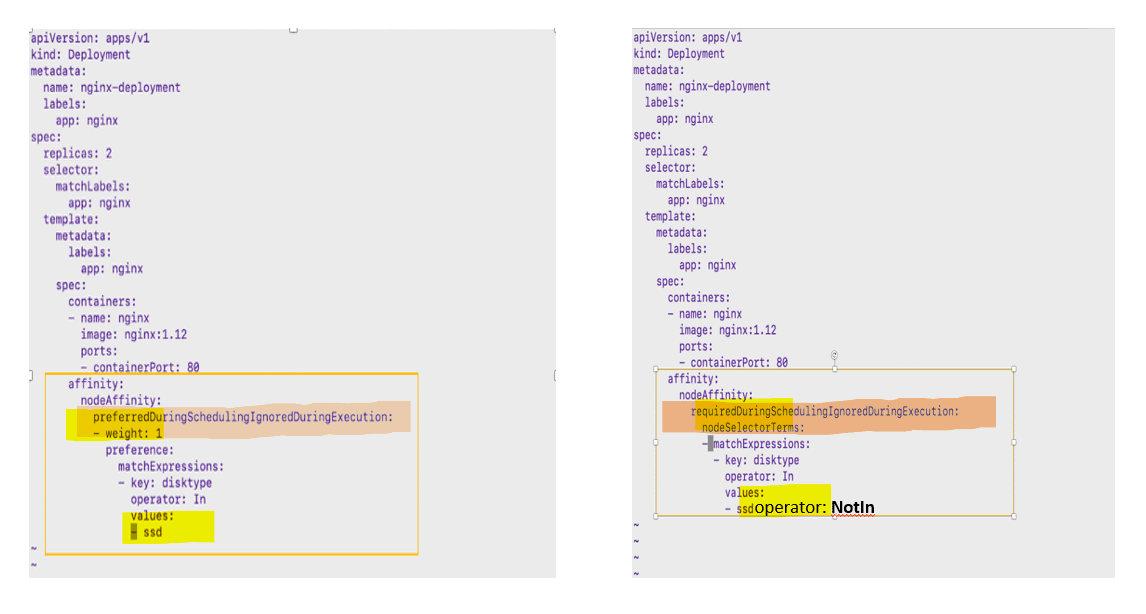Viewport: 1146px width, 614px height.
Task: Click the top-right corner handle of the right box
Action: [x=1014, y=367]
